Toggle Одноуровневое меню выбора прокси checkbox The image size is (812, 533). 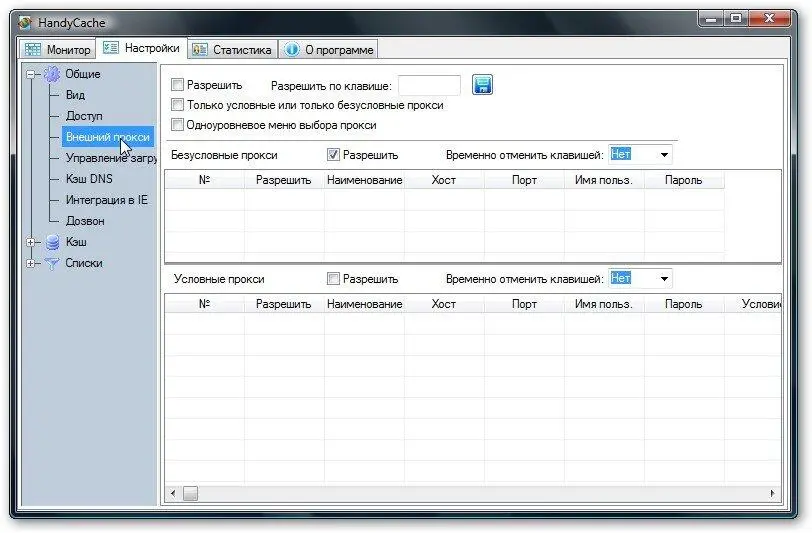pos(178,125)
